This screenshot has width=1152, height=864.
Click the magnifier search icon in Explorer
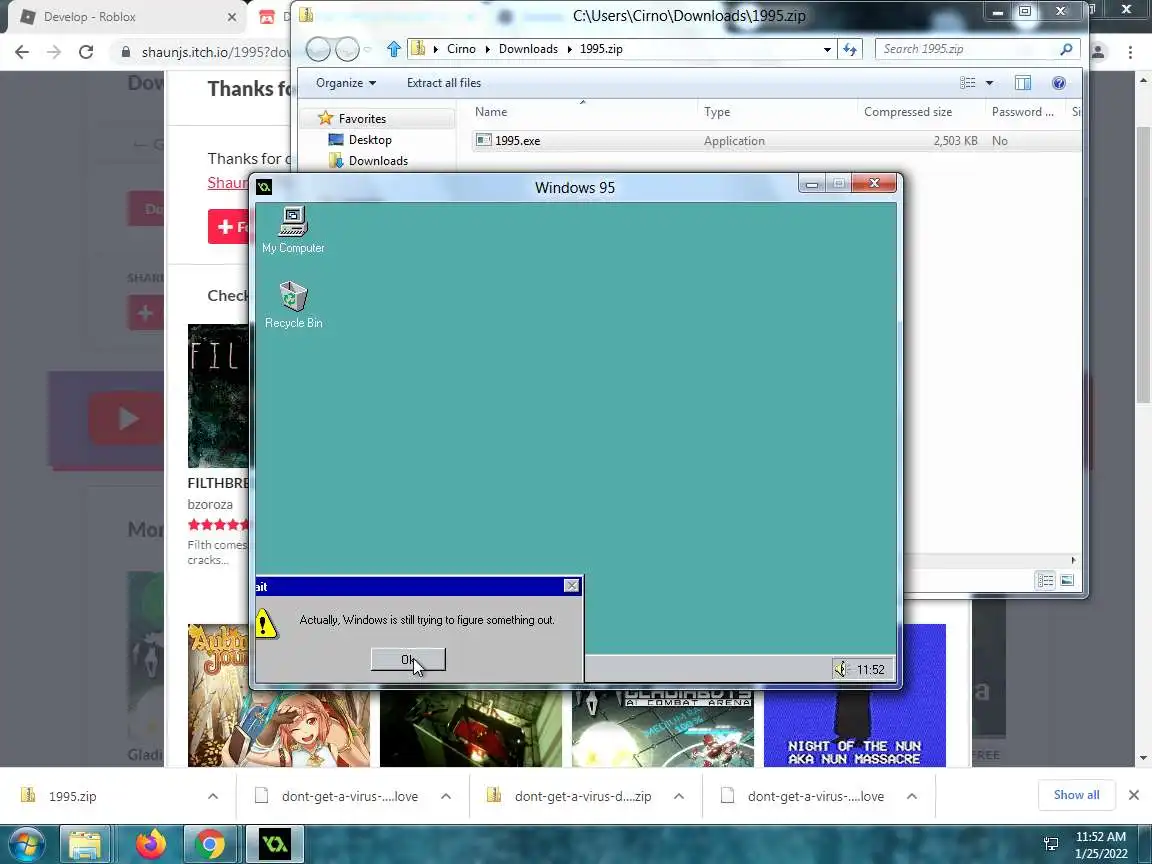[1066, 49]
